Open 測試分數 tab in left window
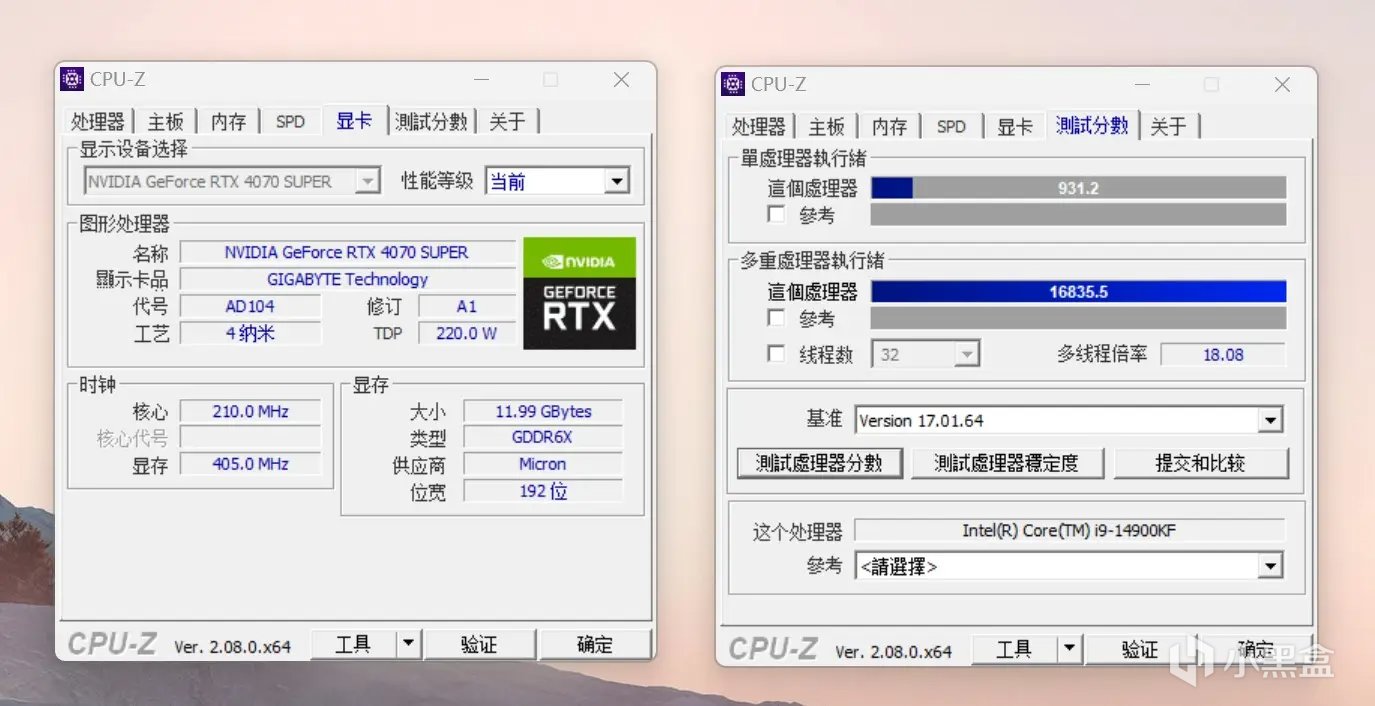This screenshot has width=1375, height=706. [431, 121]
